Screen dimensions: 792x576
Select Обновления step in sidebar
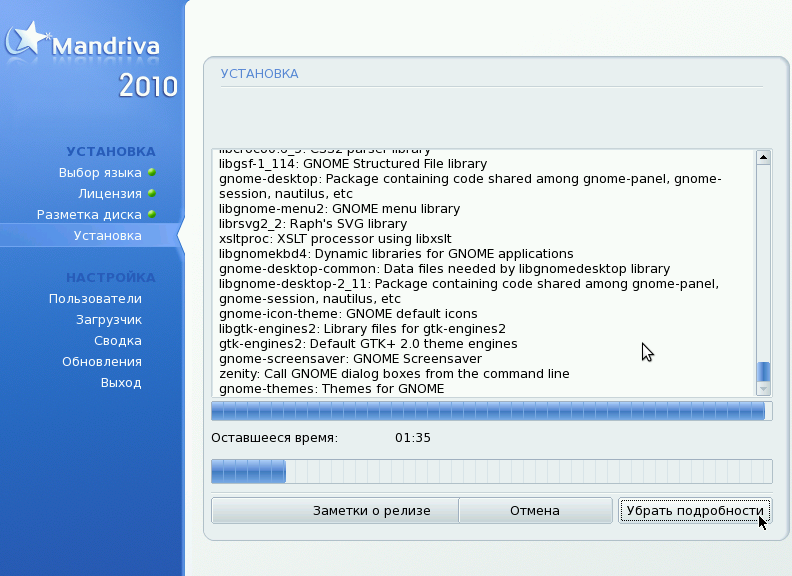tap(102, 362)
